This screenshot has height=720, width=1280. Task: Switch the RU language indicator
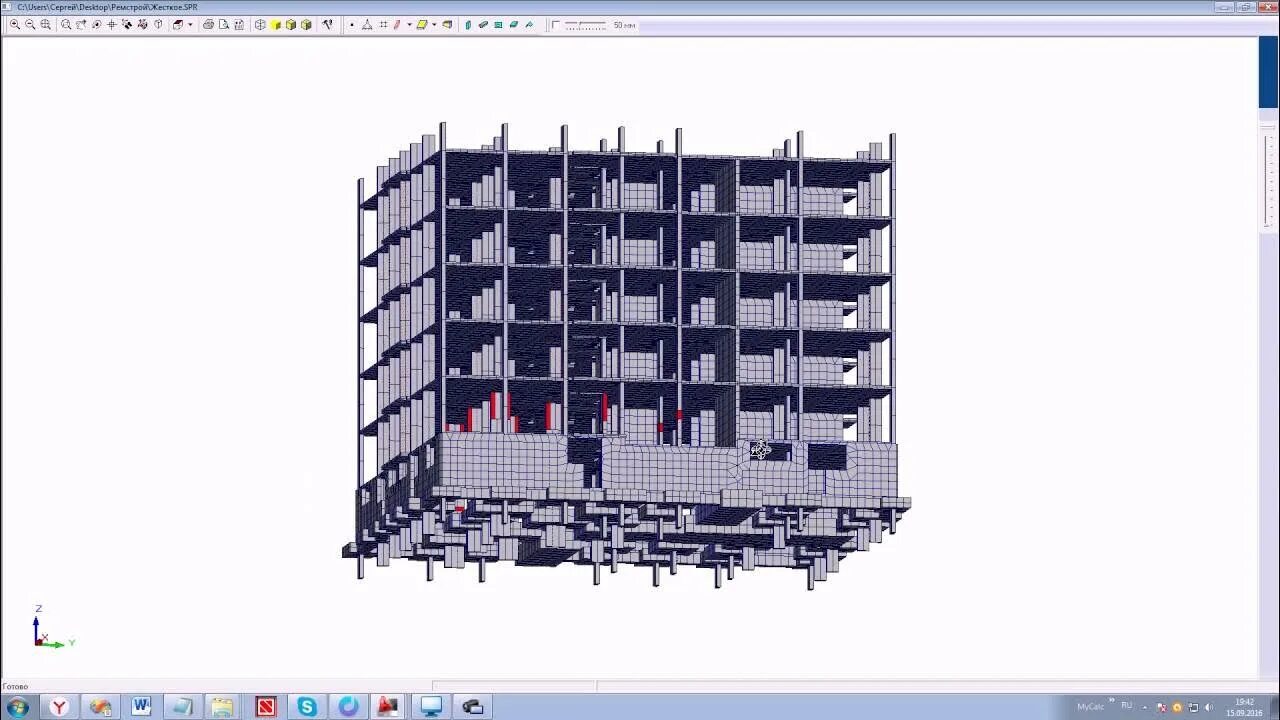[1127, 705]
